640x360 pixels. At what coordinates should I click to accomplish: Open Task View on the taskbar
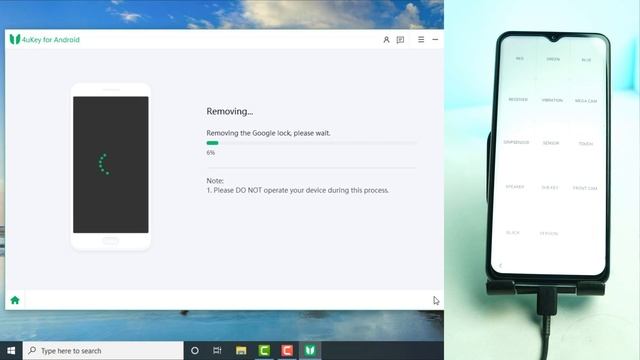217,351
